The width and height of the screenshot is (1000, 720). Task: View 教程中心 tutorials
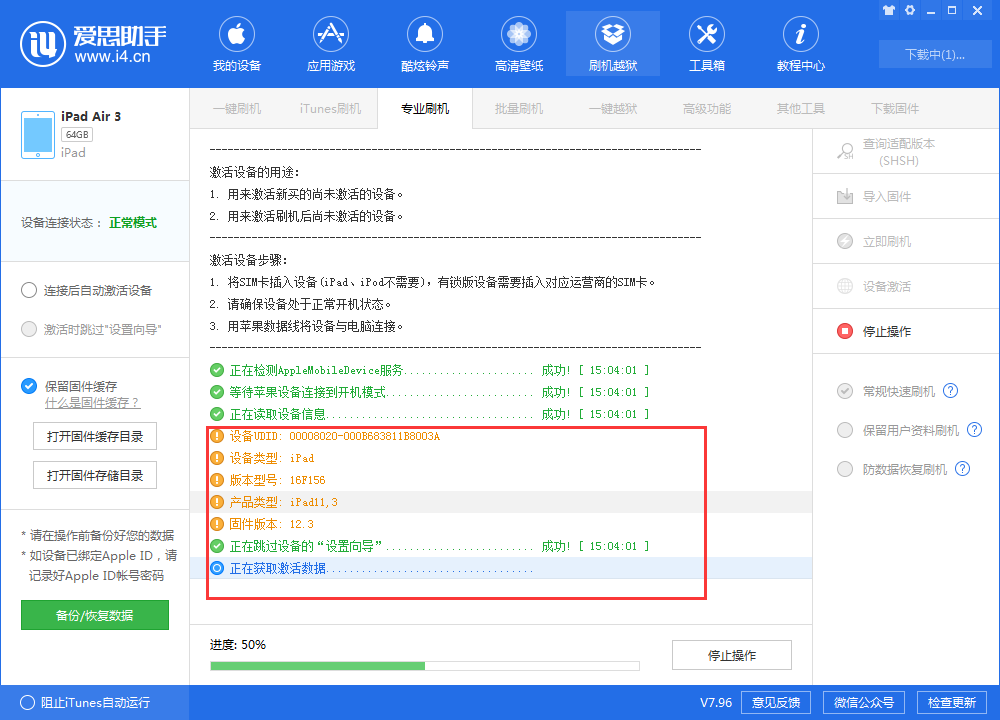coord(800,43)
